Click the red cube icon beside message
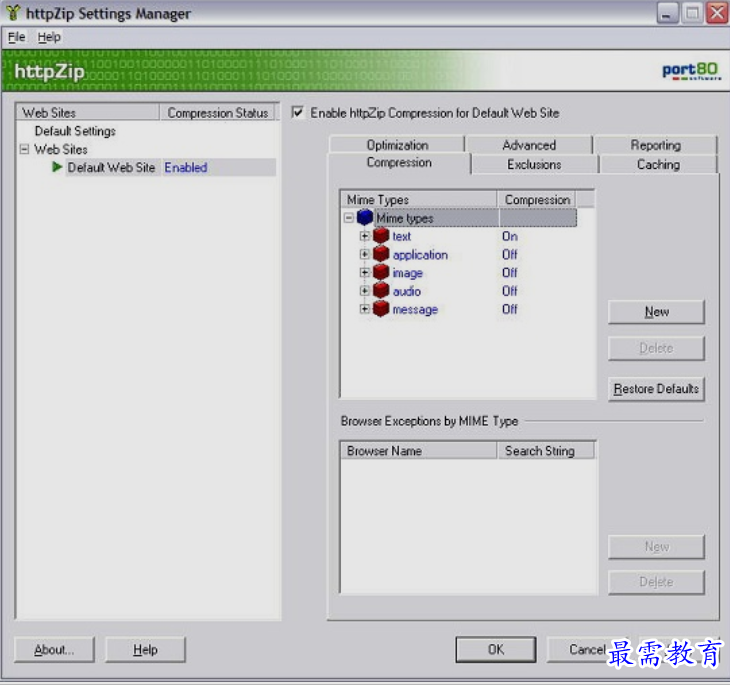Screen dimensions: 730x685 click(x=381, y=308)
